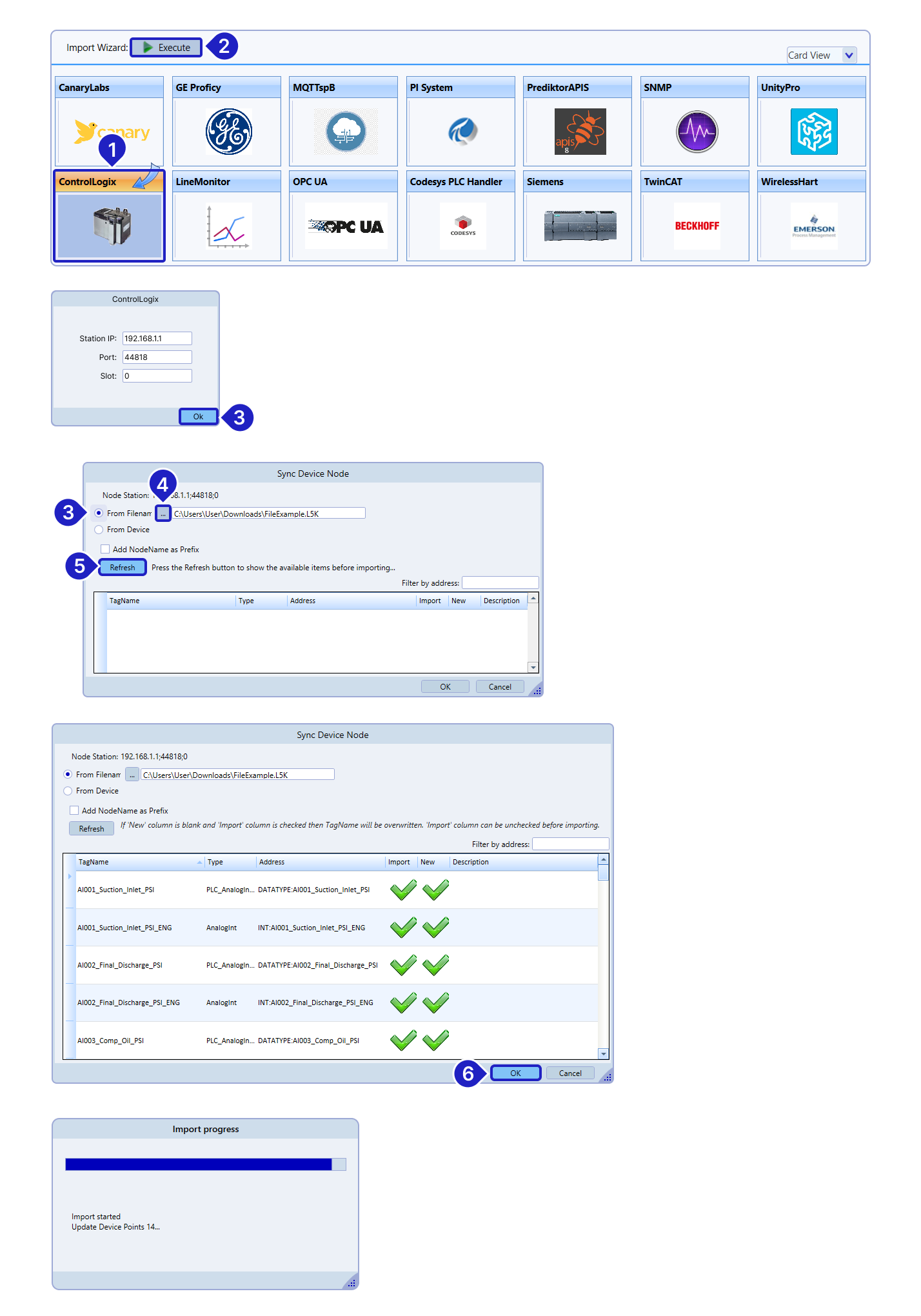
Task: Choose the PI System protocol icon
Action: [x=462, y=132]
